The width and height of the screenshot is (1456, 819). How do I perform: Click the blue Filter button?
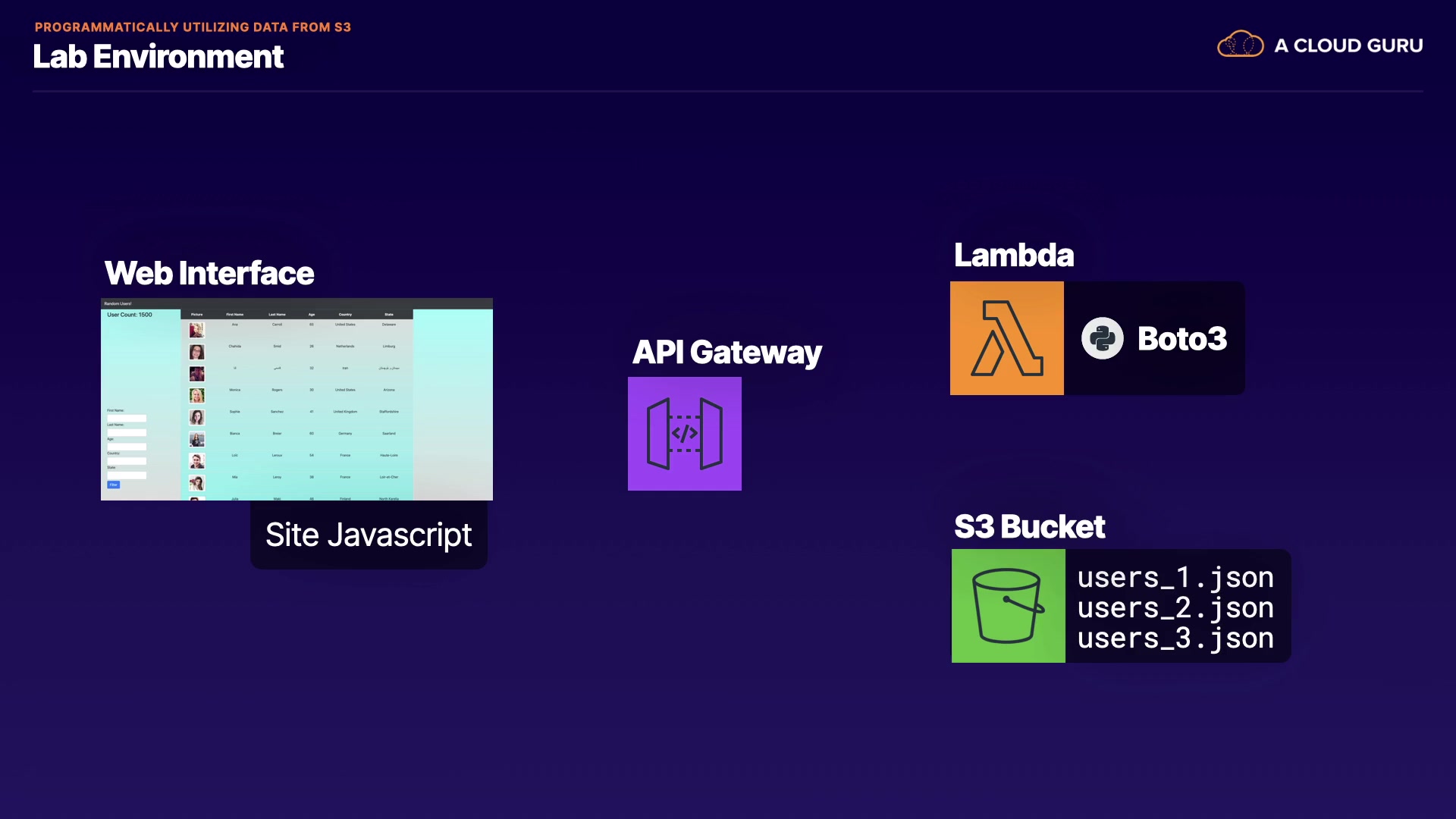tap(114, 485)
